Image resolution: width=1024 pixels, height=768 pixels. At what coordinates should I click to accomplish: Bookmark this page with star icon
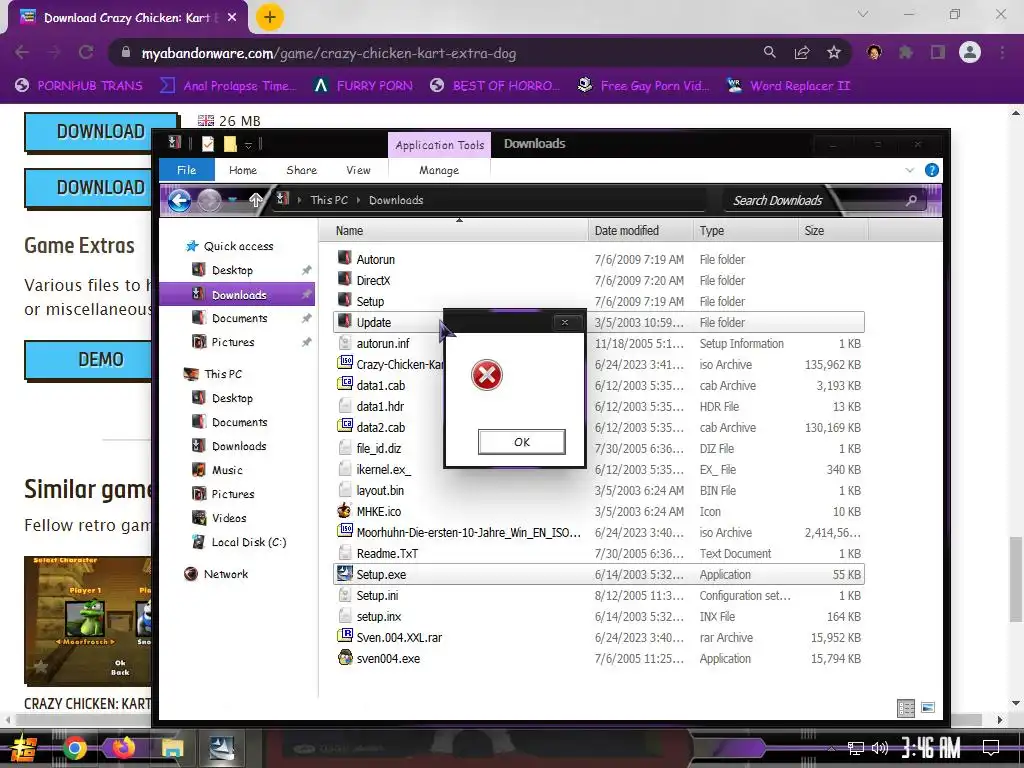point(833,53)
